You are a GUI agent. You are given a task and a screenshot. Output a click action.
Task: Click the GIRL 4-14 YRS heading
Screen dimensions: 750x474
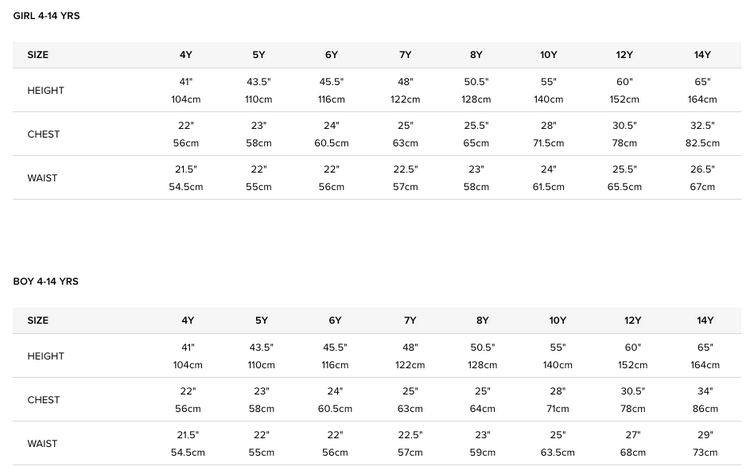tap(46, 16)
